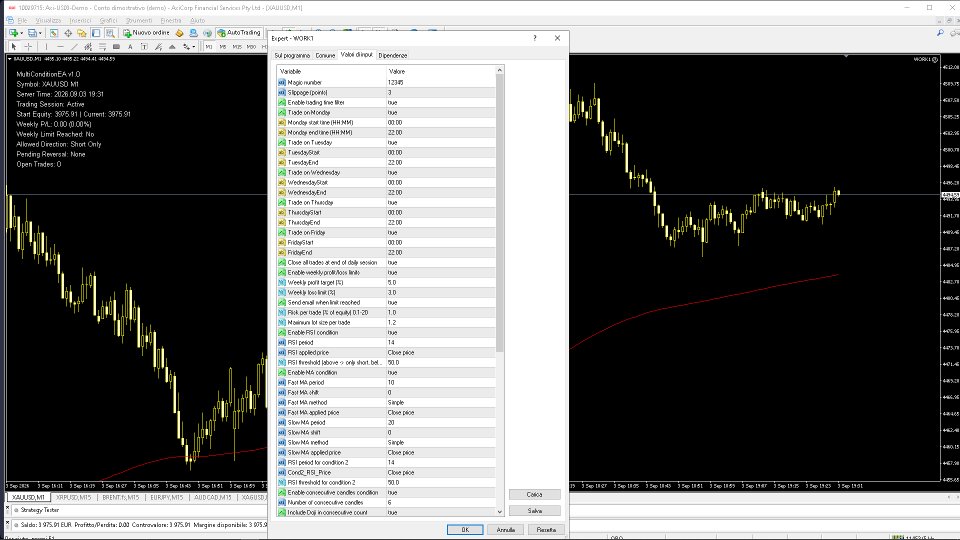Open the Profiles toolbar icon
The height and width of the screenshot is (540, 960).
34,32
